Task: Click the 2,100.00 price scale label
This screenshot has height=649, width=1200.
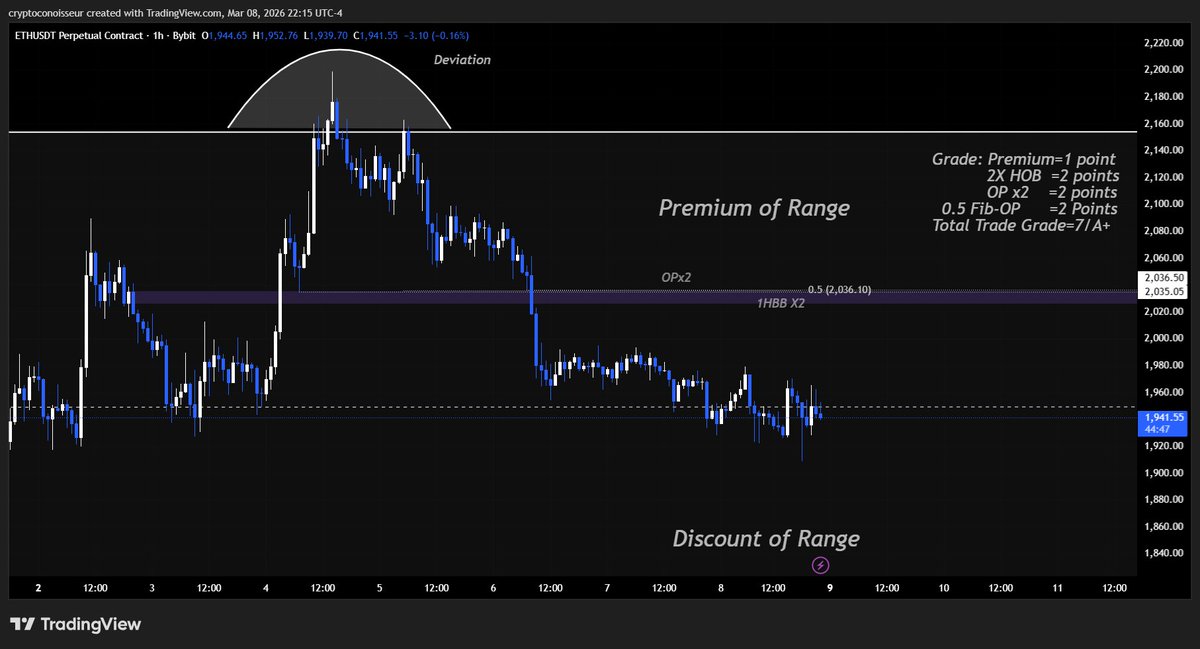Action: 1163,204
